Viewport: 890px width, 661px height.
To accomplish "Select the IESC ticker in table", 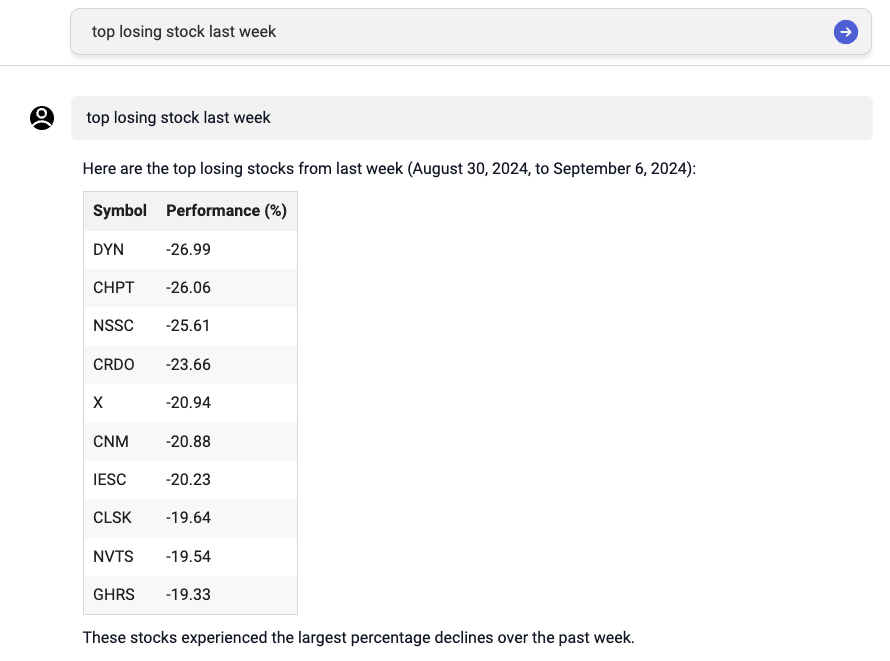I will pyautogui.click(x=110, y=479).
